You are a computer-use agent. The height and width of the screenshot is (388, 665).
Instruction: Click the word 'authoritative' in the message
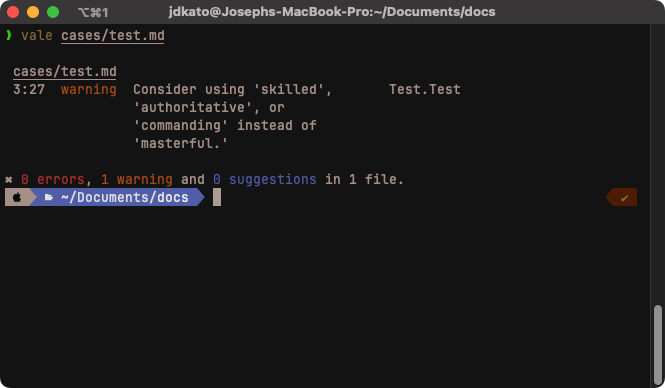(x=193, y=107)
